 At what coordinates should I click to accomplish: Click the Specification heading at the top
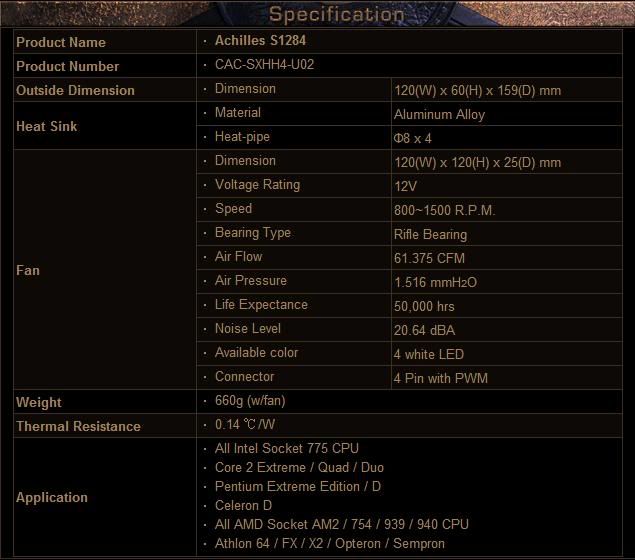(x=336, y=14)
